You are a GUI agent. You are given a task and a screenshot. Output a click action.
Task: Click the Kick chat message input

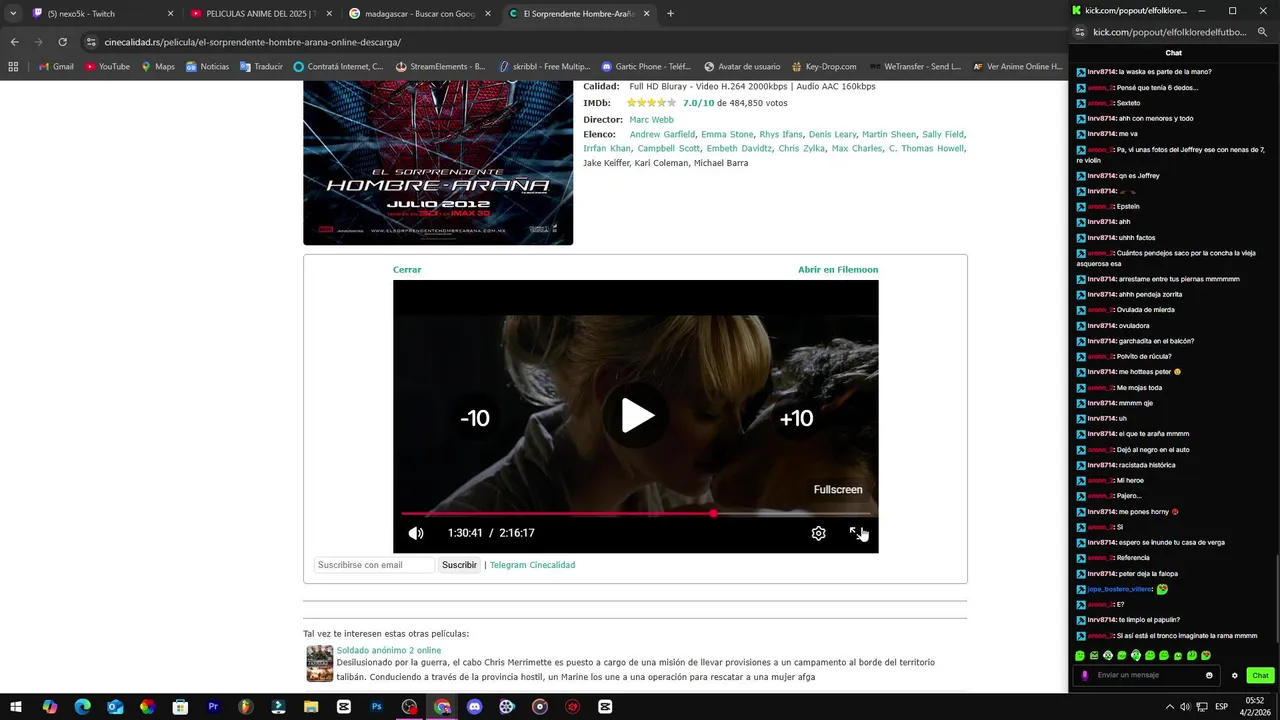point(1148,675)
